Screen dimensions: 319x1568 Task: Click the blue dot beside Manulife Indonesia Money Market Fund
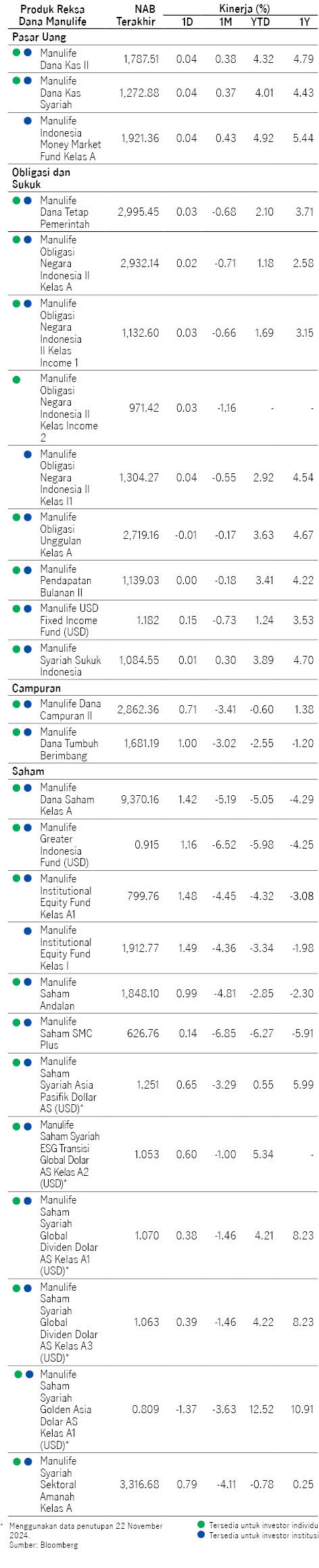tap(28, 121)
